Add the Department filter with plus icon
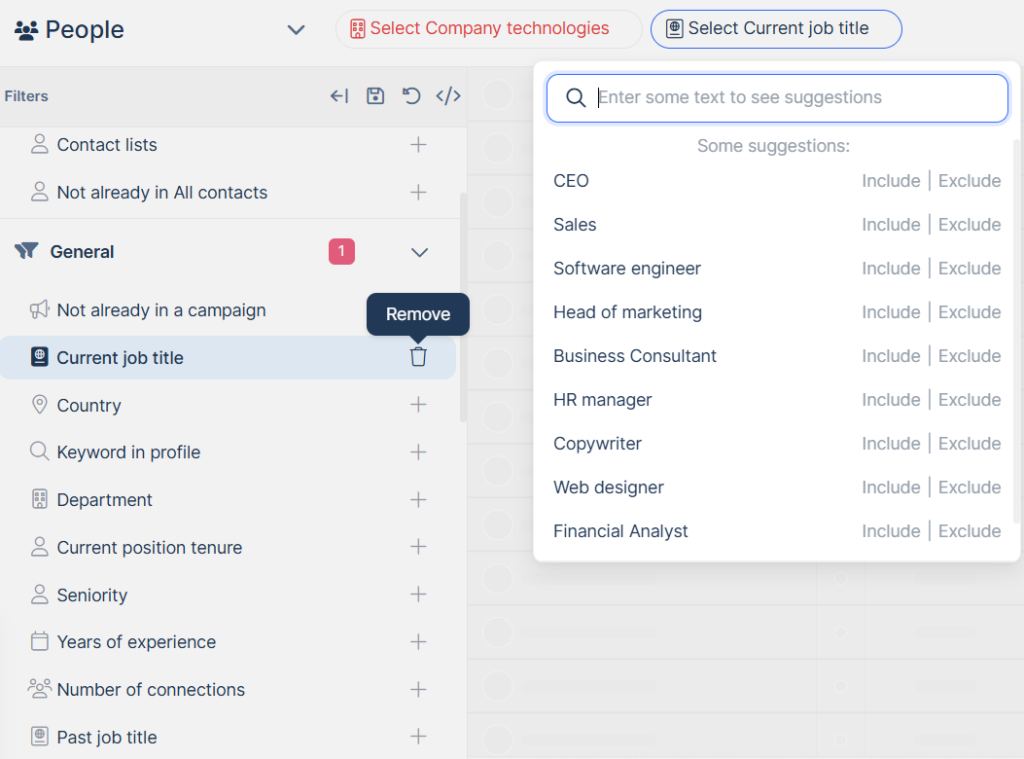The image size is (1024, 759). click(x=418, y=500)
